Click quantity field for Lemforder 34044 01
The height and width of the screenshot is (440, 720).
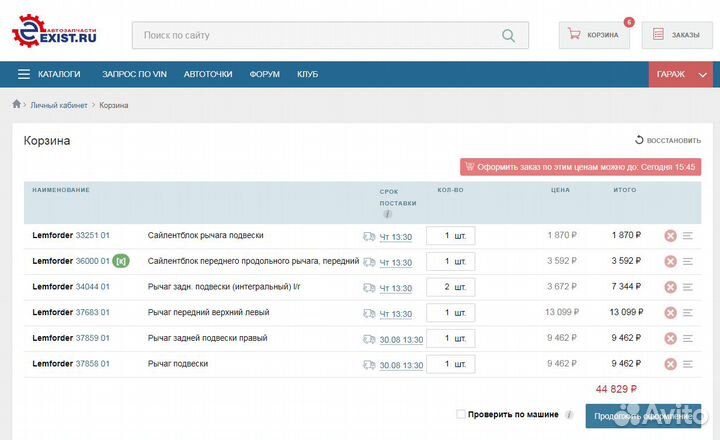tap(450, 287)
